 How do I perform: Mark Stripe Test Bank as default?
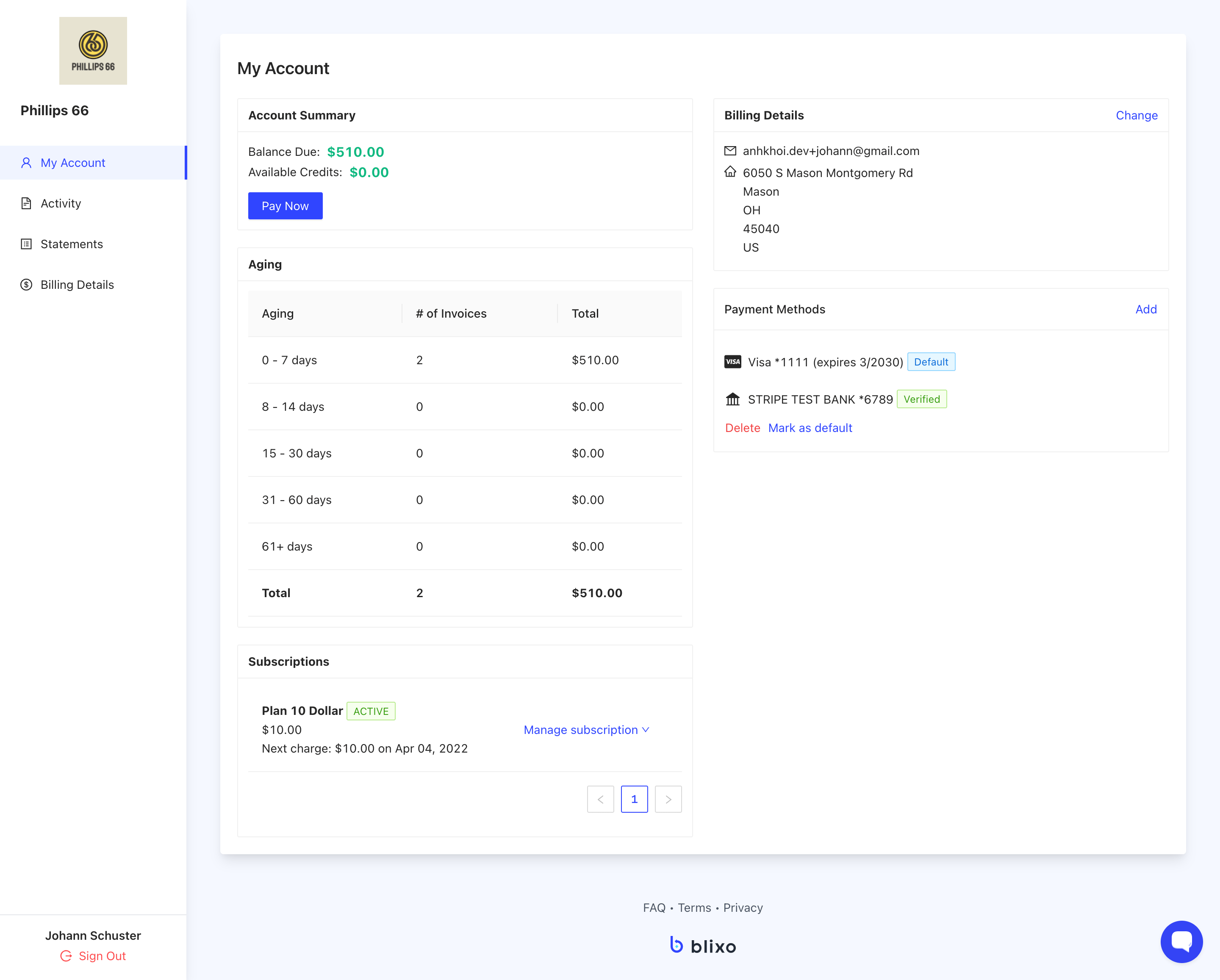pos(810,428)
